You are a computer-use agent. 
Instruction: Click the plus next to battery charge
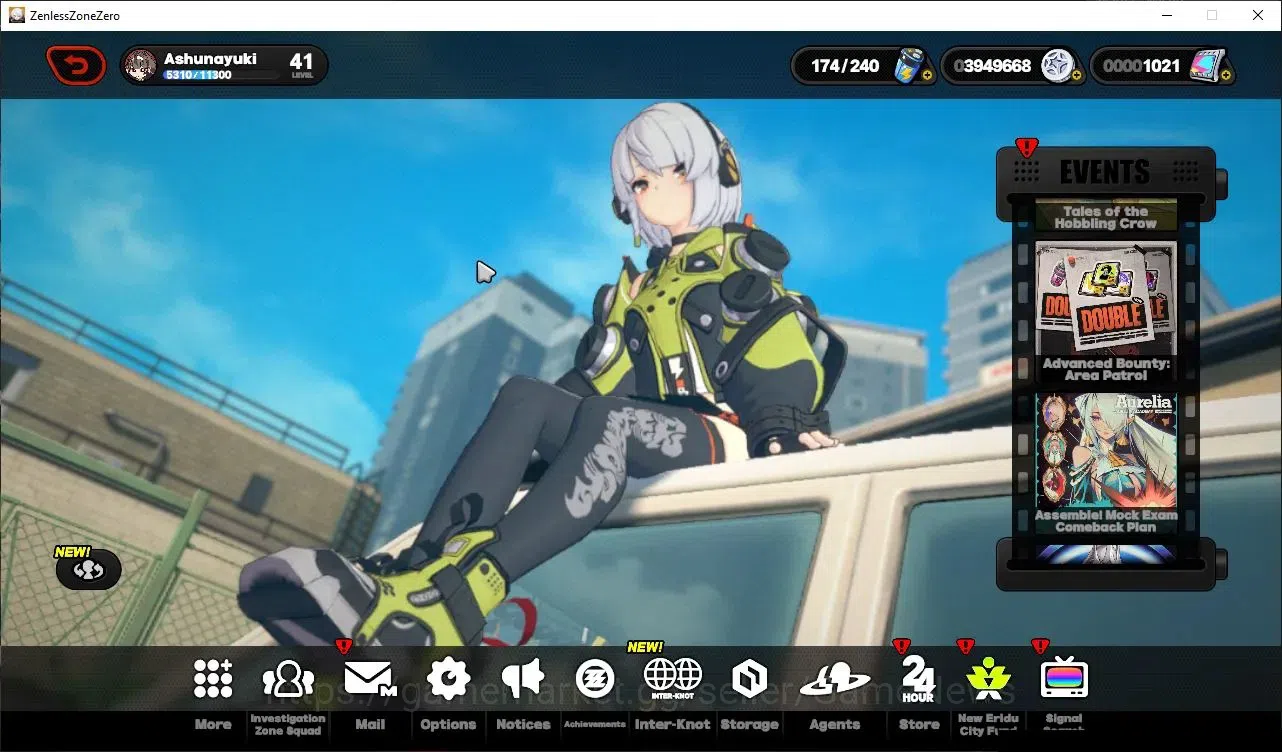click(x=927, y=75)
